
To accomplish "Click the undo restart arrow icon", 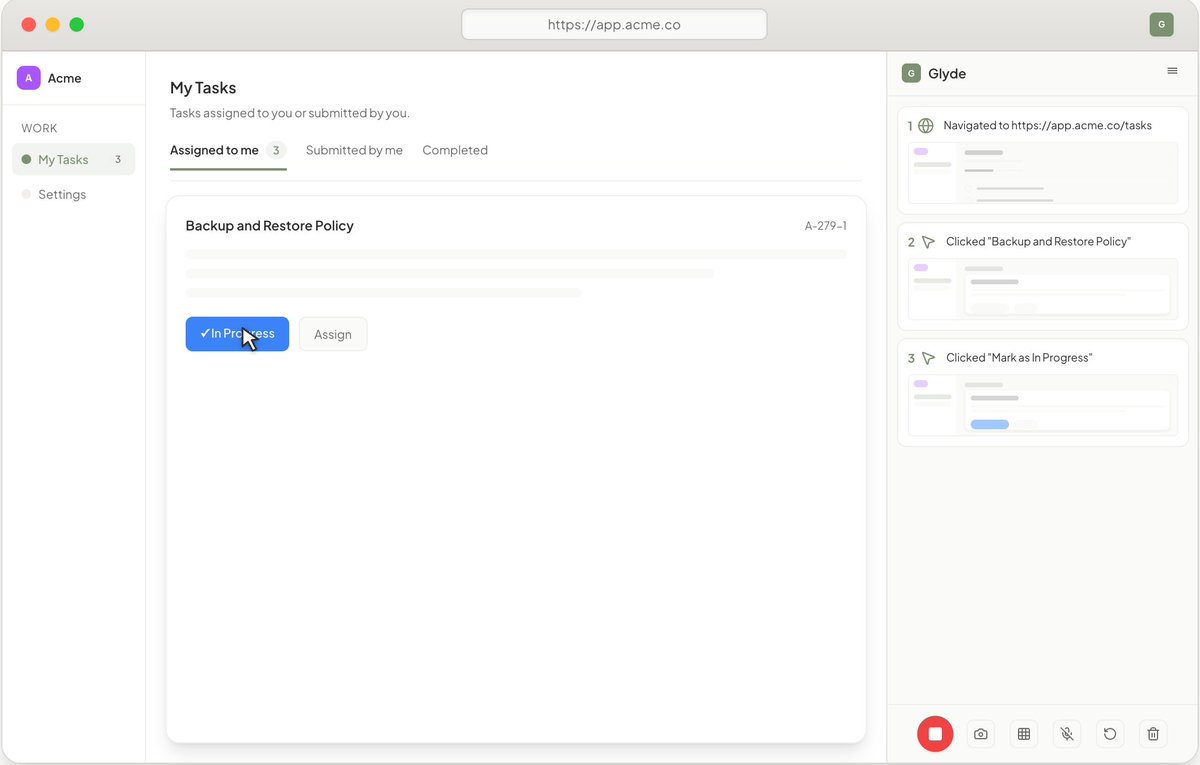I will pos(1110,734).
